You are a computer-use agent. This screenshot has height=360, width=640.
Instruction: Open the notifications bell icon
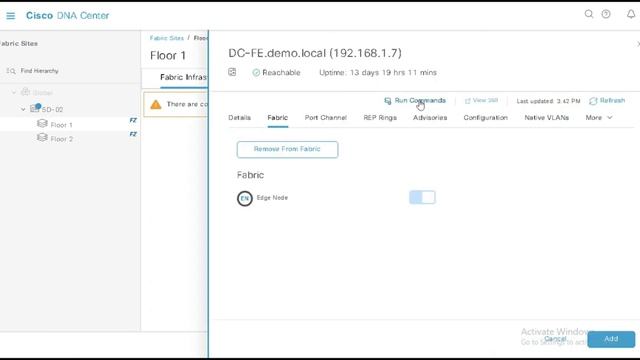(631, 14)
